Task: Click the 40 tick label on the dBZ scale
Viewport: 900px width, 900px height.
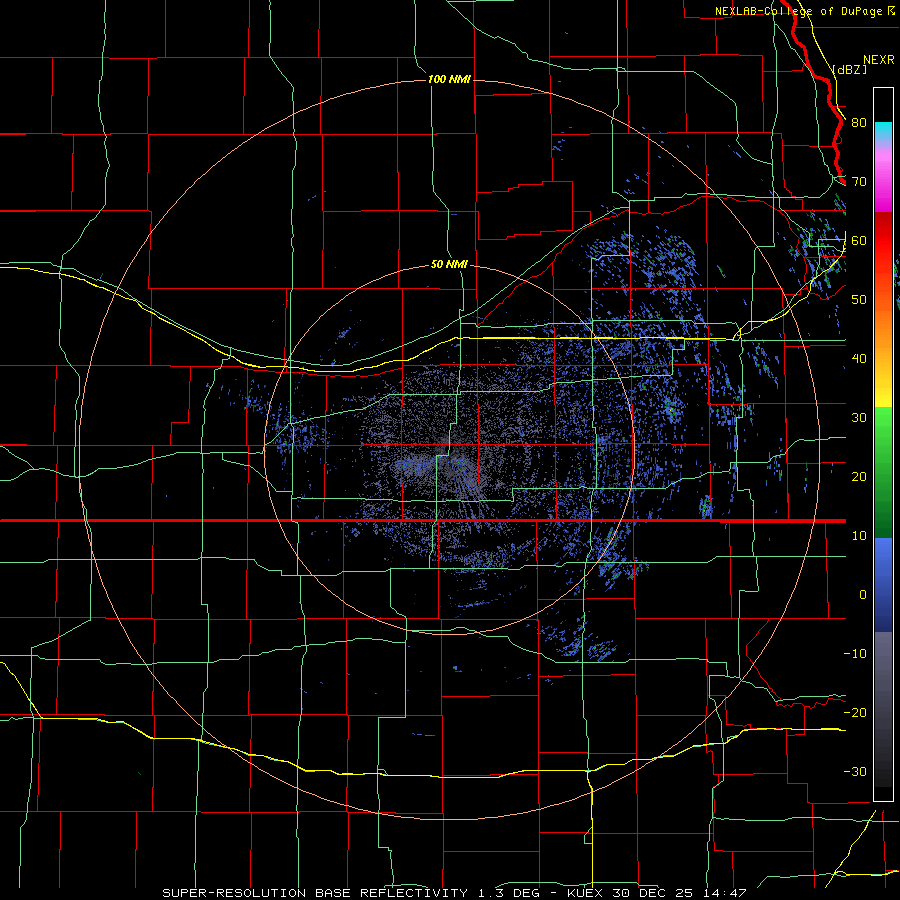Action: [859, 359]
